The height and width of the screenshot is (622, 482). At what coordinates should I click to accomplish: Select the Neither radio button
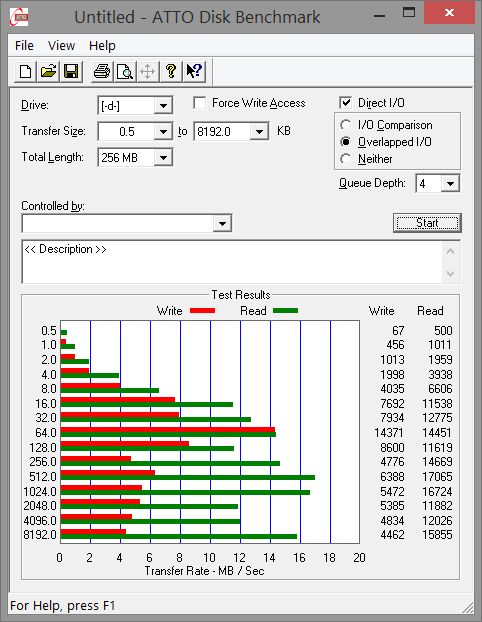click(346, 159)
